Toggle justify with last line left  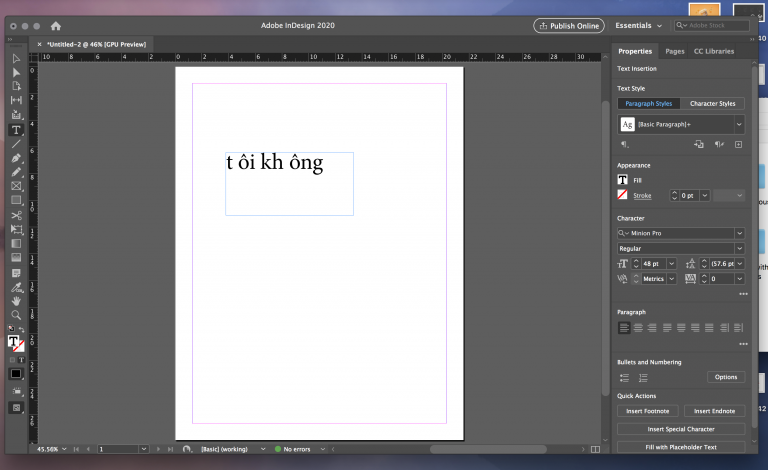(x=667, y=328)
